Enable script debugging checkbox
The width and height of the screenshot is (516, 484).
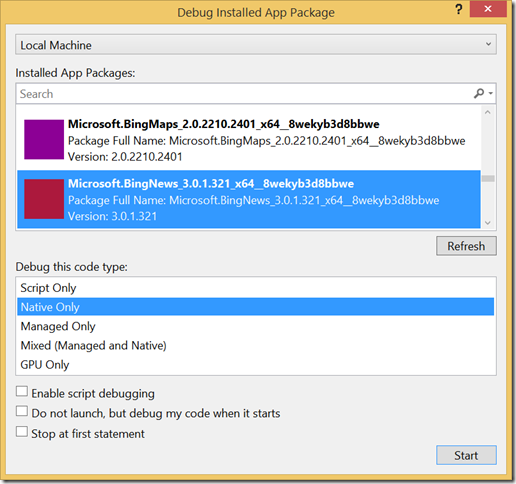(22, 391)
